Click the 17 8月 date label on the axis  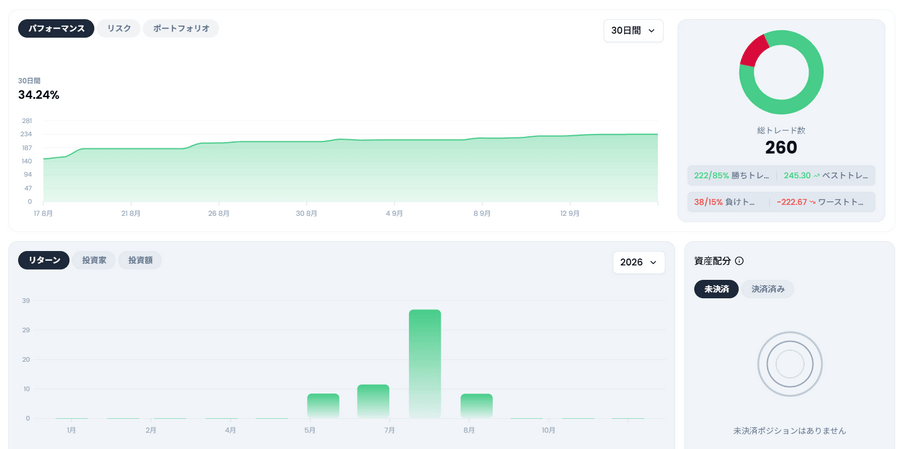pos(44,213)
